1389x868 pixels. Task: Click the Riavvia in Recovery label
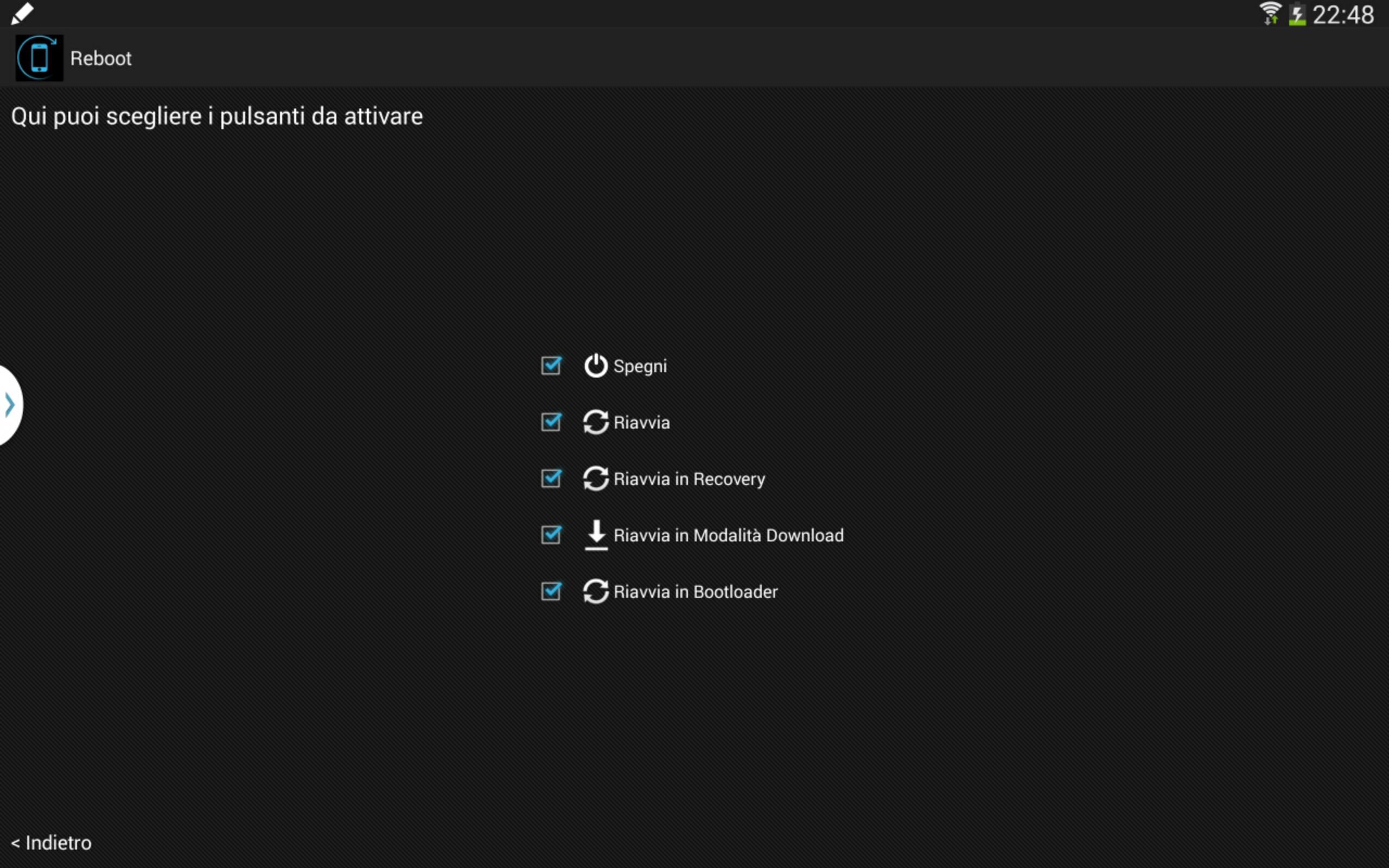click(x=689, y=479)
